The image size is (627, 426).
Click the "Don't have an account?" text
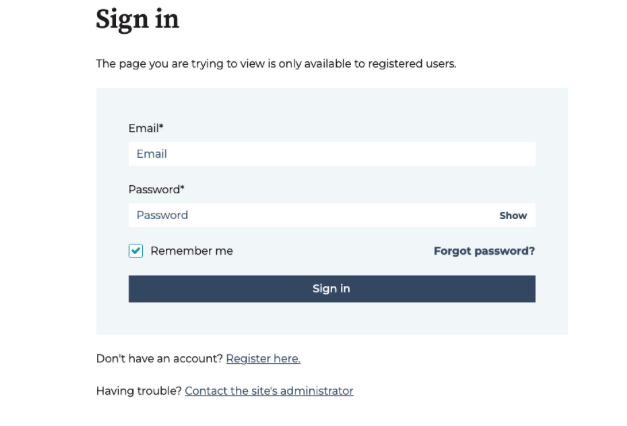159,358
